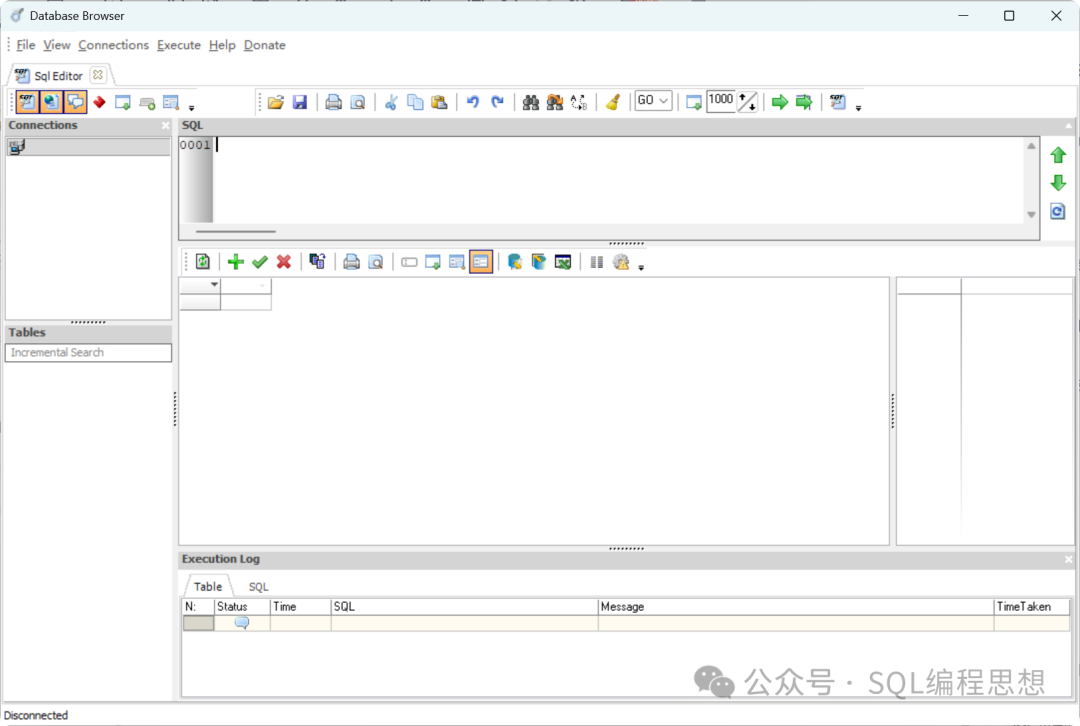Click the Incremental Search field

point(88,353)
